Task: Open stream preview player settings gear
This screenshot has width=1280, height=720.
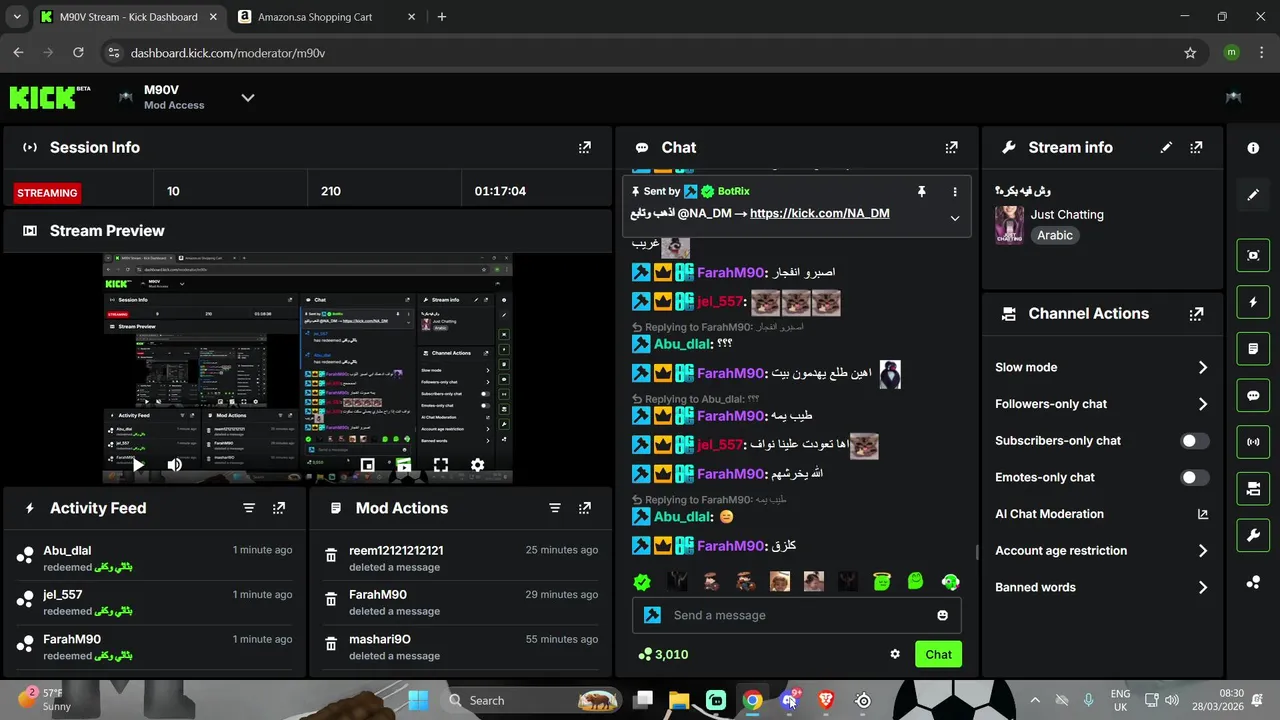Action: (478, 465)
